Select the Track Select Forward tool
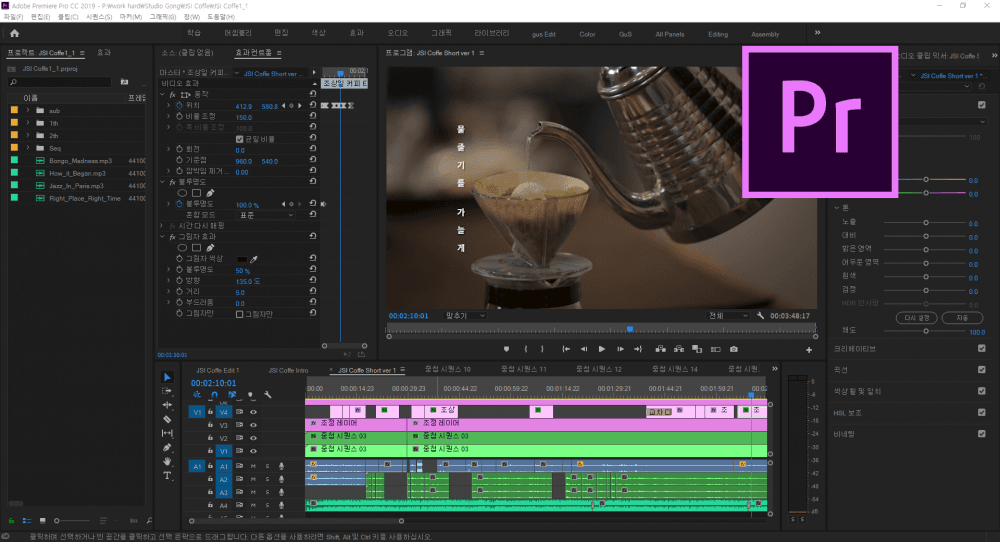 pos(167,391)
